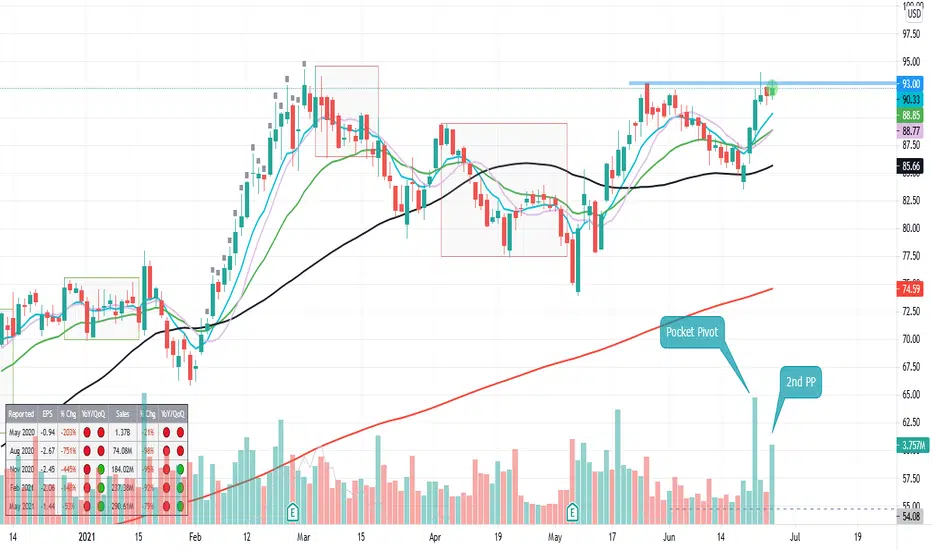This screenshot has width=932, height=550.
Task: Click the tallest green volume bar under Pocket Pivot
Action: (x=755, y=460)
